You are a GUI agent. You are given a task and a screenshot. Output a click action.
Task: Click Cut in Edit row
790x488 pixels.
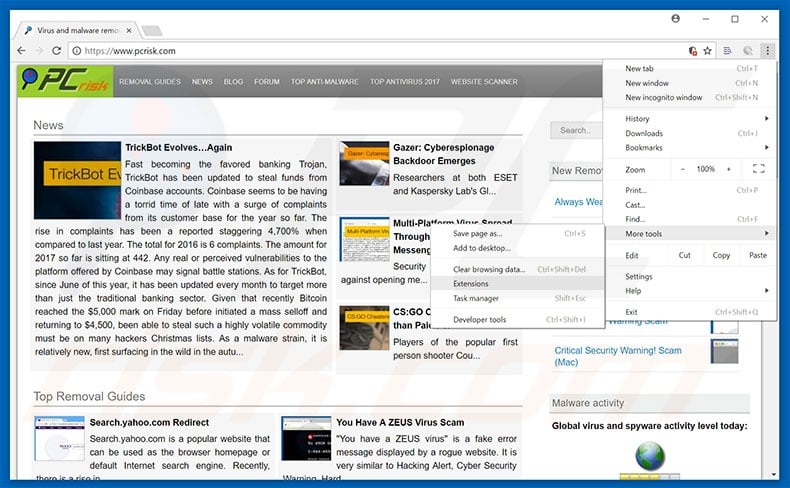(x=684, y=255)
